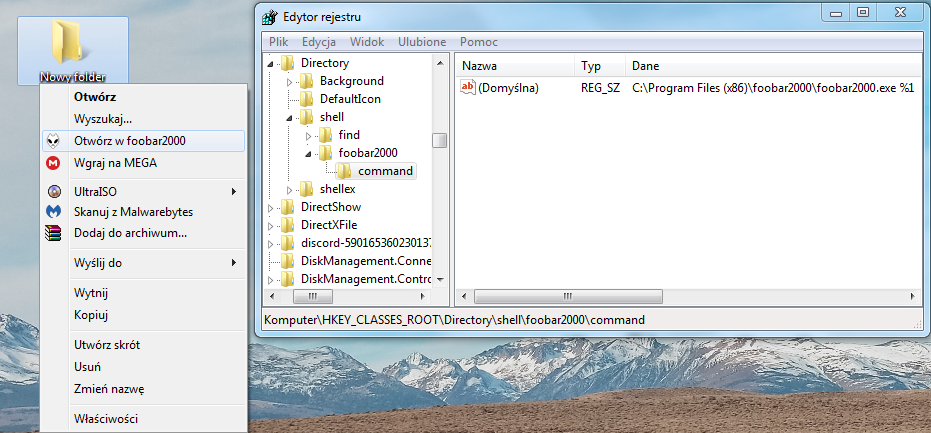The width and height of the screenshot is (931, 433).
Task: Click the shellex key folder icon
Action: point(306,189)
